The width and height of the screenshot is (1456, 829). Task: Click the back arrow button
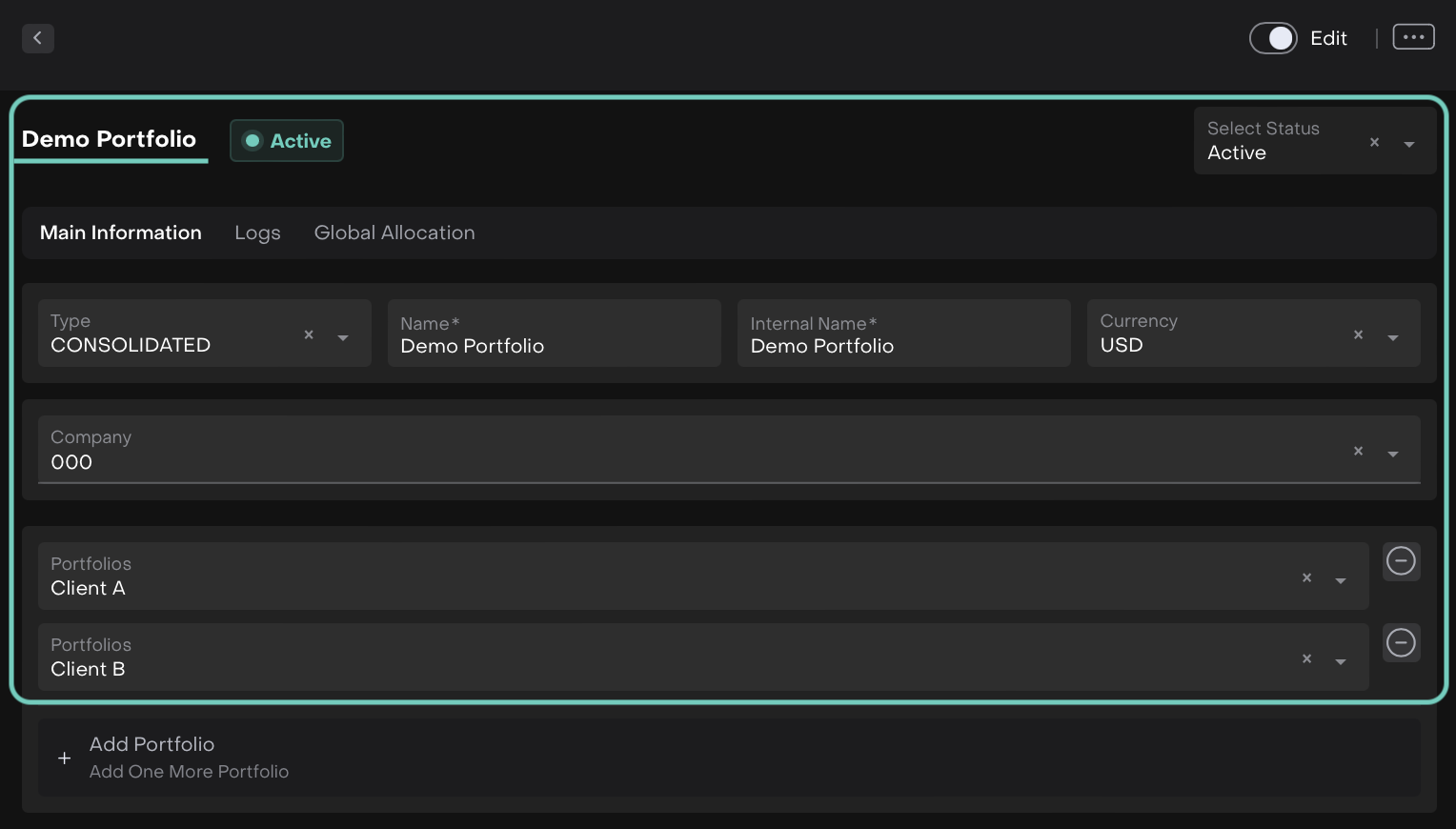point(38,38)
